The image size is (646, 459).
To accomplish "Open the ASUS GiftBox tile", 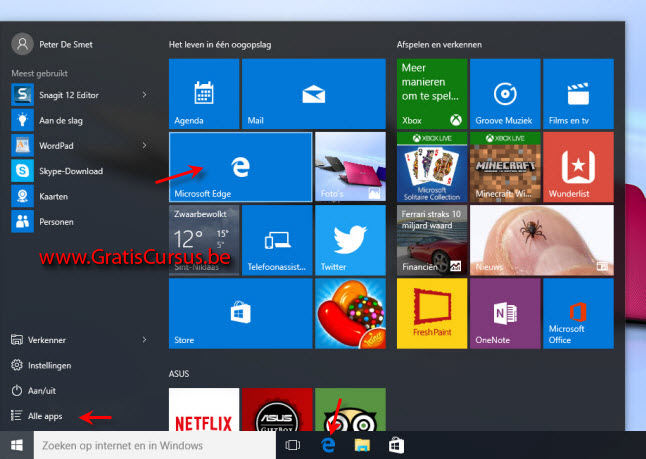I will click(277, 410).
